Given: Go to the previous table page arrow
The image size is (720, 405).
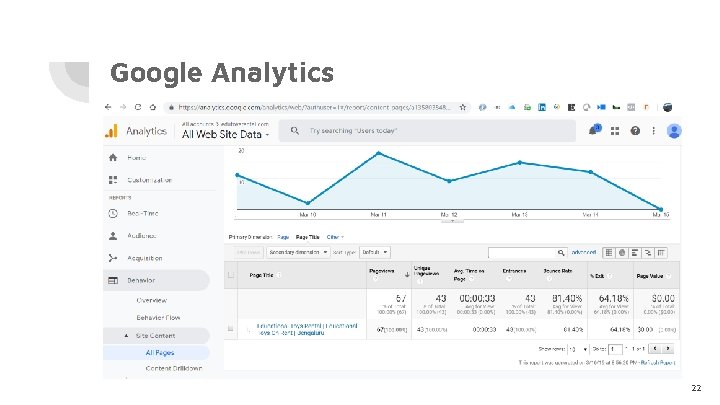Looking at the screenshot, I should coord(655,349).
